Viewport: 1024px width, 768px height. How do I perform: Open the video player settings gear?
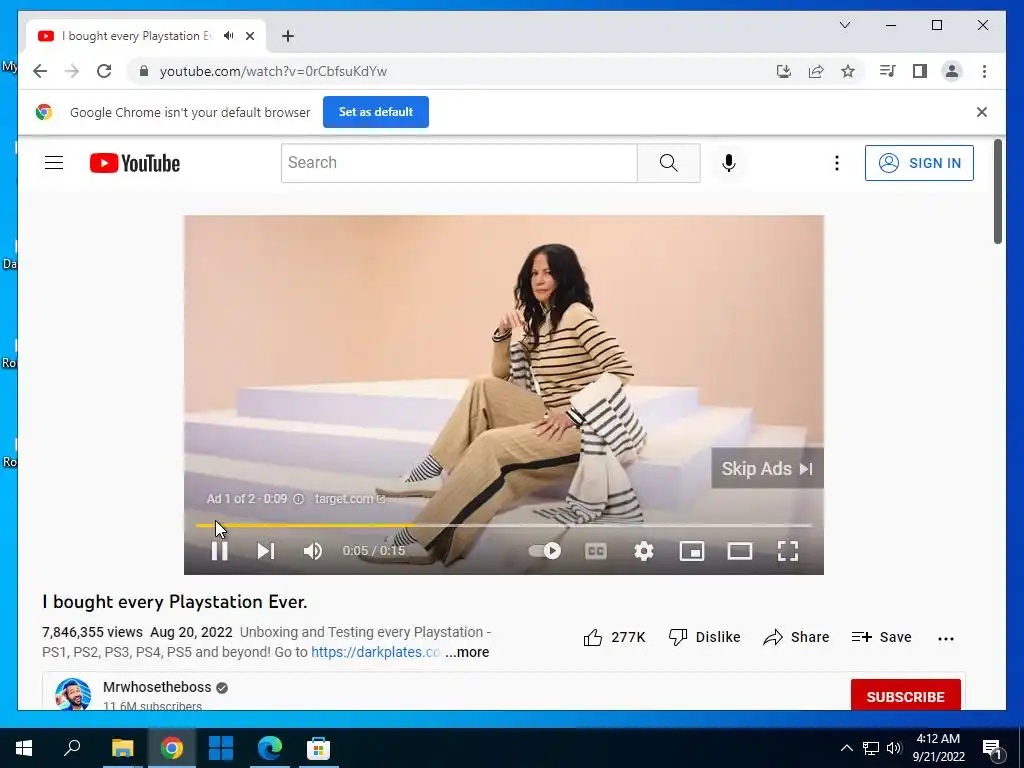coord(644,551)
